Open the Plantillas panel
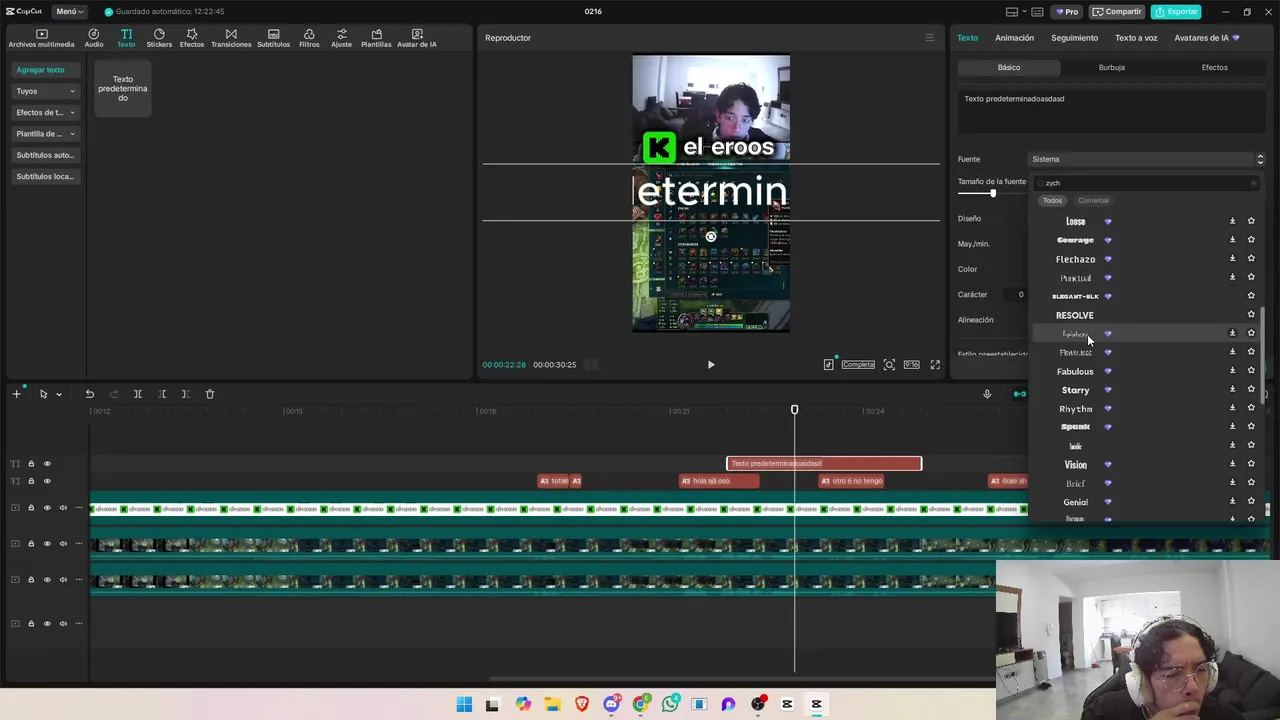 click(x=376, y=38)
